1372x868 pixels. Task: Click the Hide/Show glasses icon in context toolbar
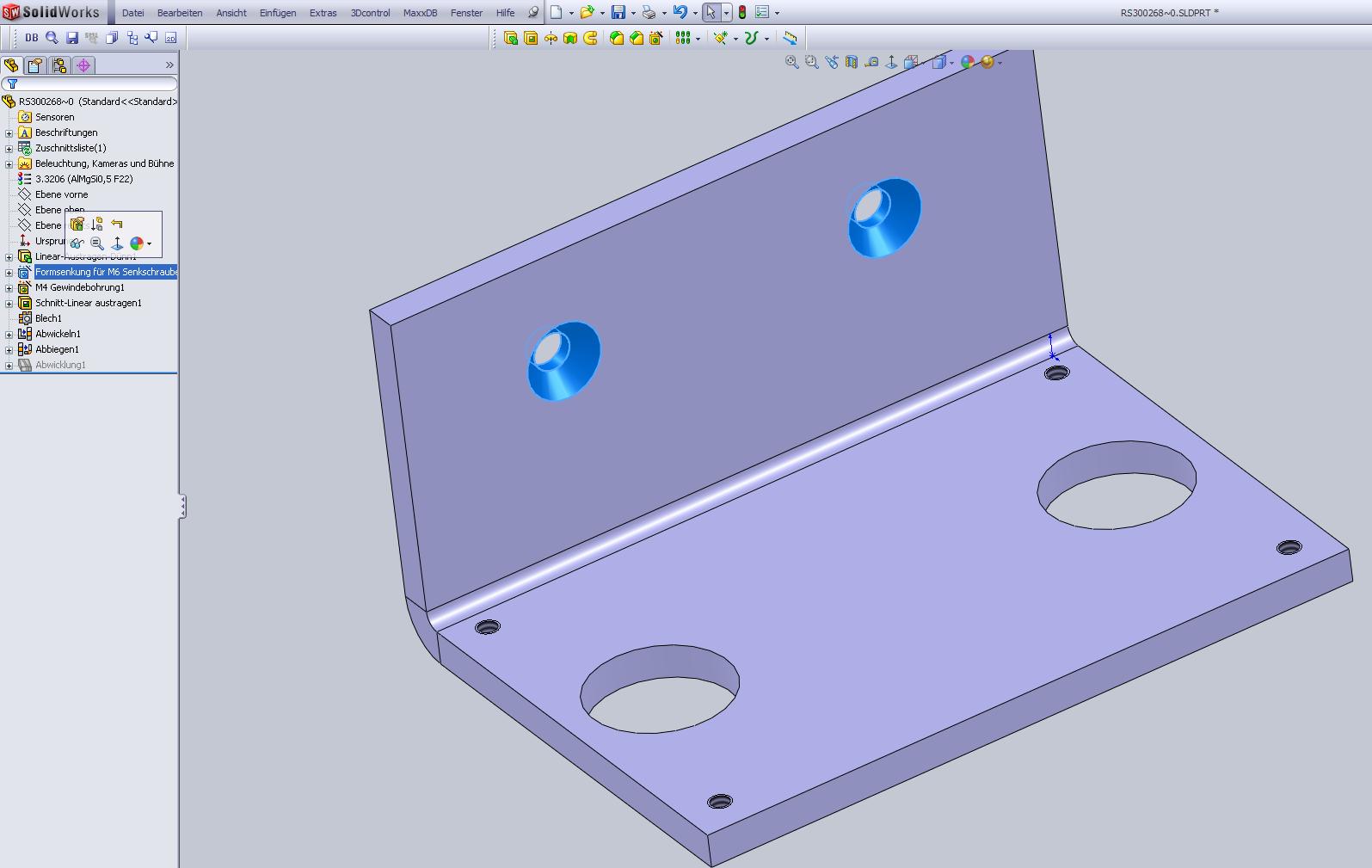pos(77,243)
